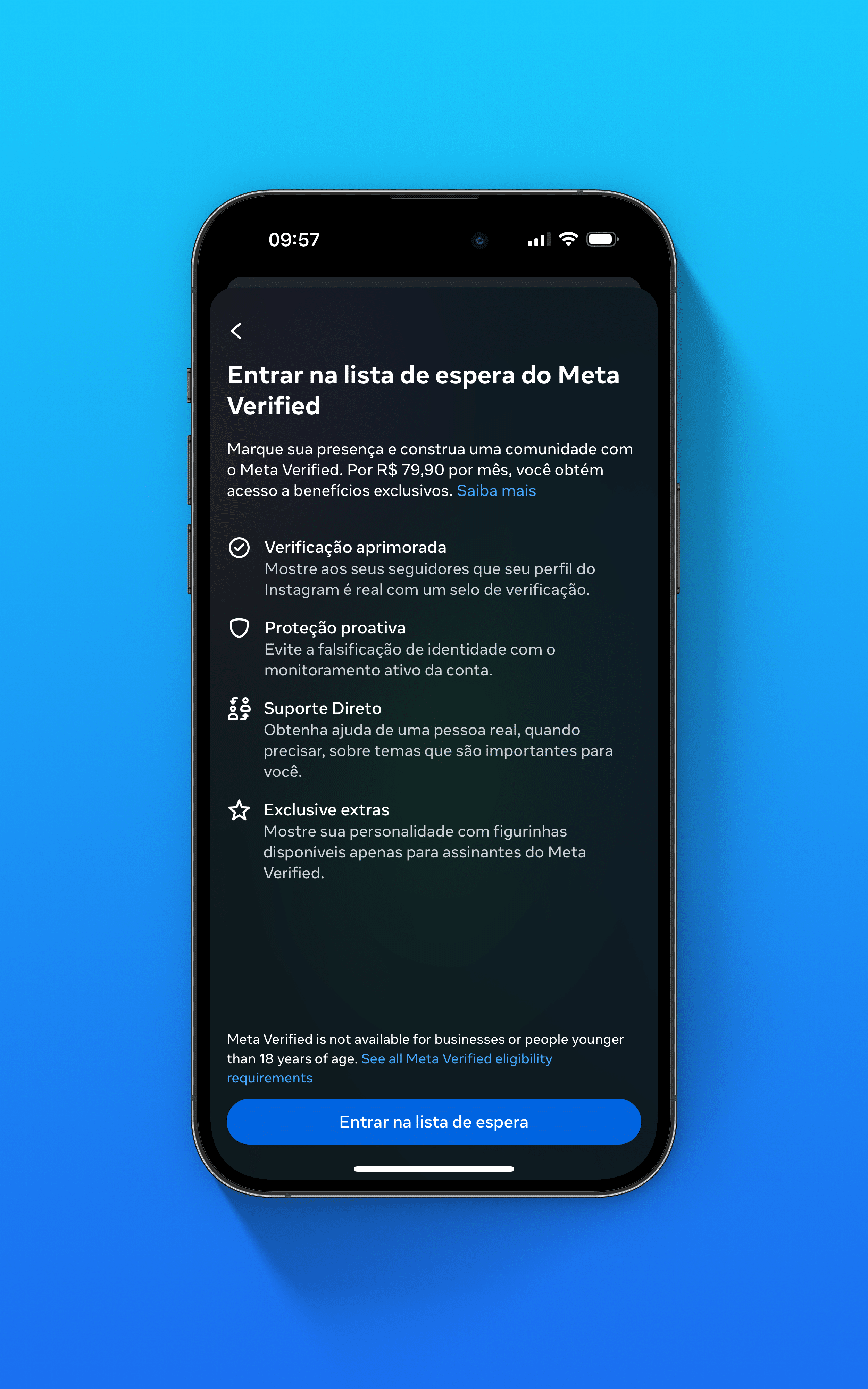Image resolution: width=868 pixels, height=1389 pixels.
Task: Click the exclusive extras star icon
Action: tap(238, 810)
